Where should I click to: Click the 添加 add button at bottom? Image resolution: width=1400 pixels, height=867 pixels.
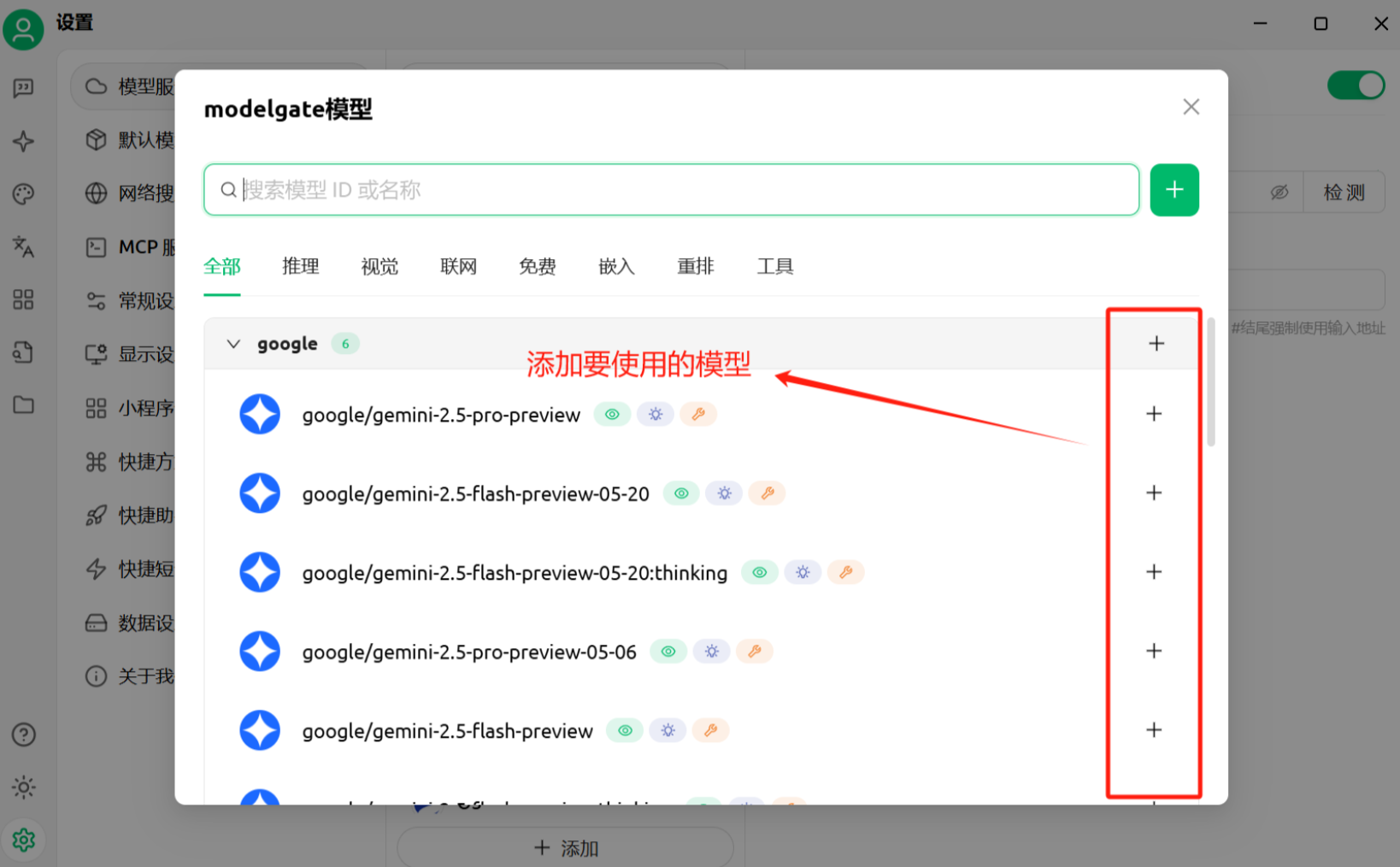click(565, 847)
